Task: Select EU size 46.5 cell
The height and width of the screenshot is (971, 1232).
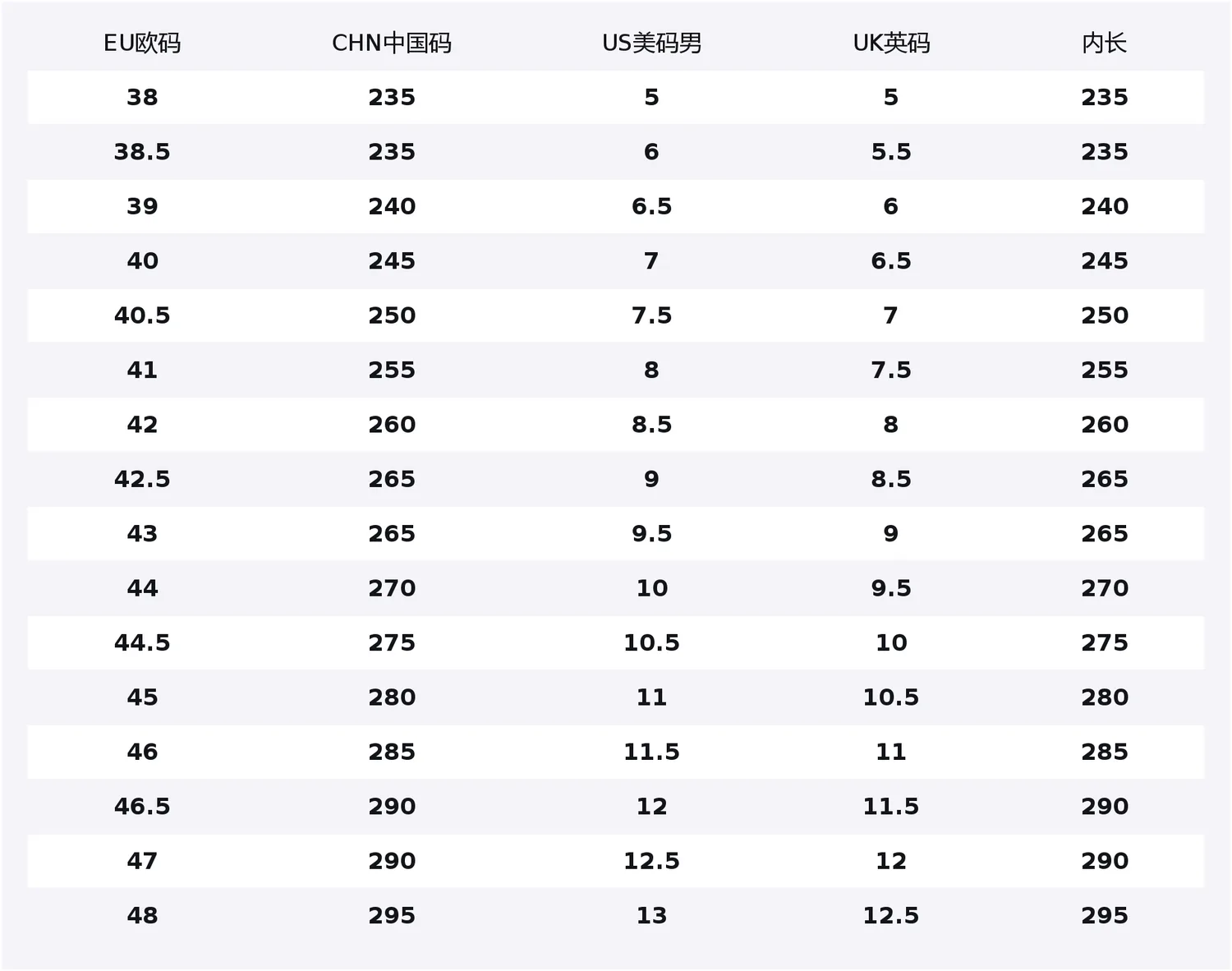Action: point(142,806)
